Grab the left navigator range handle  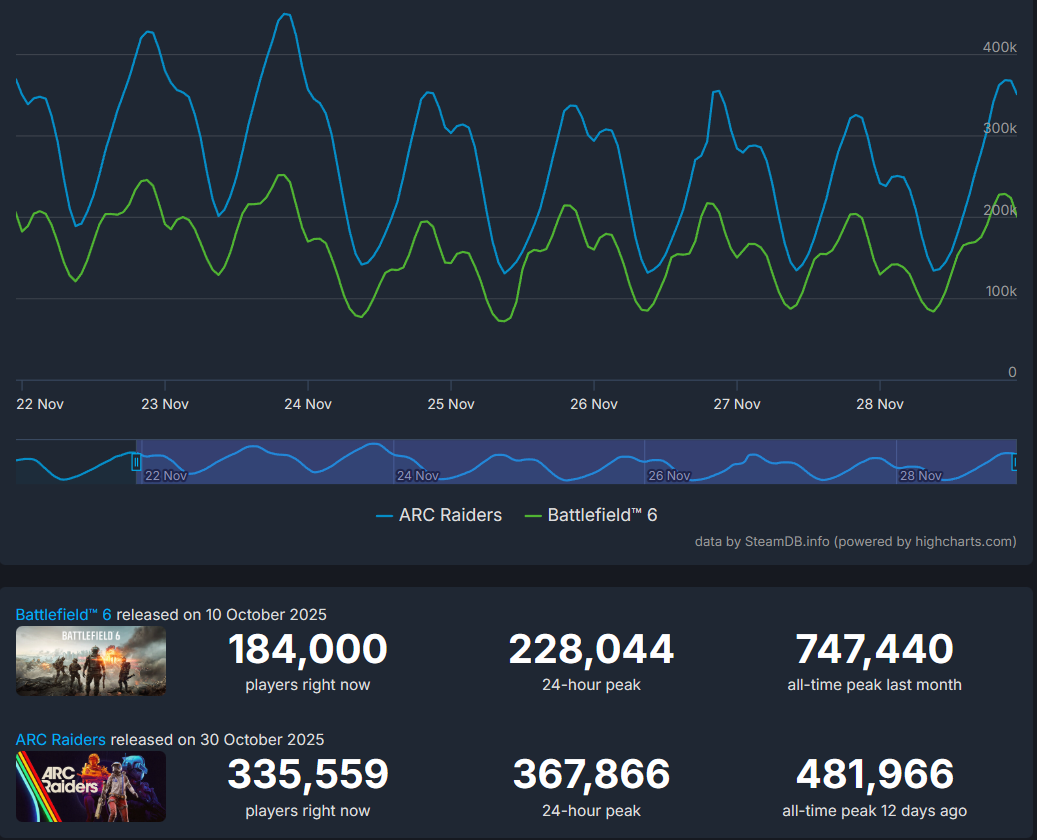136,462
